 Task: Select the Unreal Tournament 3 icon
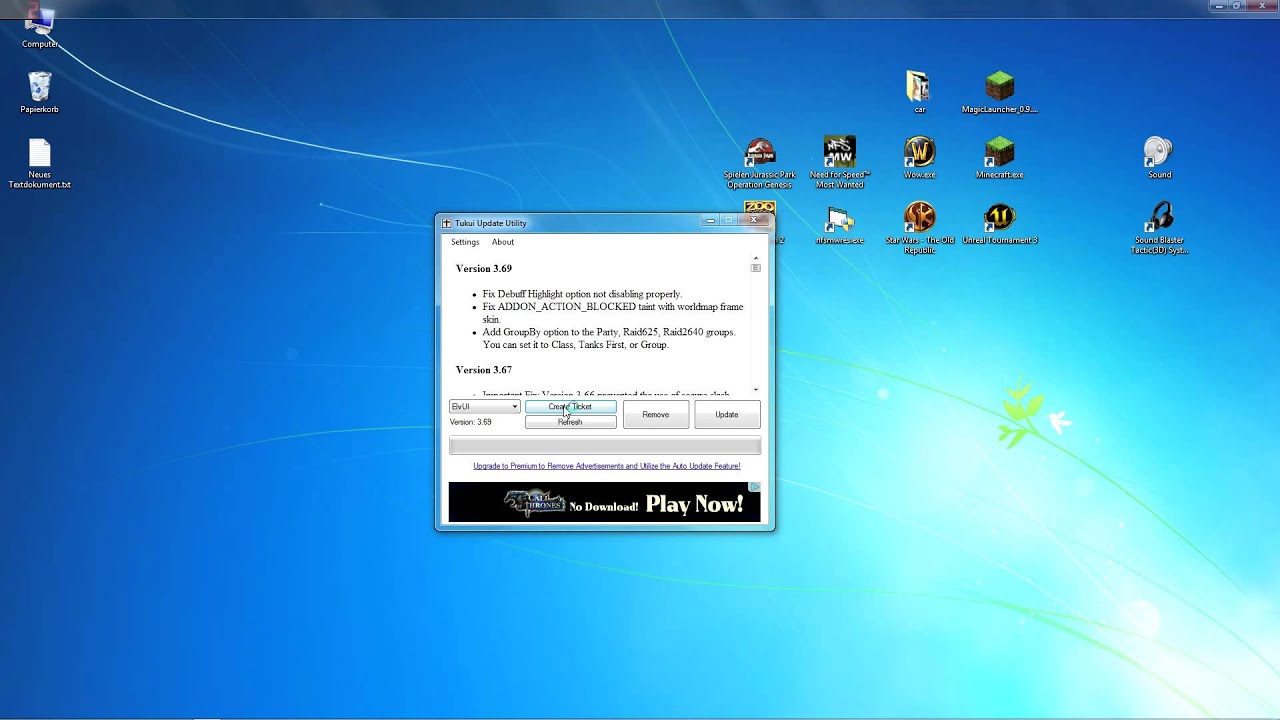pyautogui.click(x=999, y=225)
